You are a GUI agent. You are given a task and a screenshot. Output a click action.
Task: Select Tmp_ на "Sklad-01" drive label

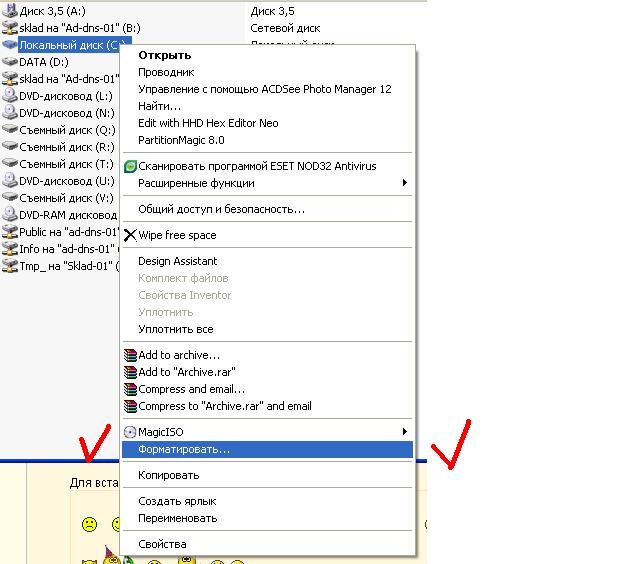coord(69,266)
